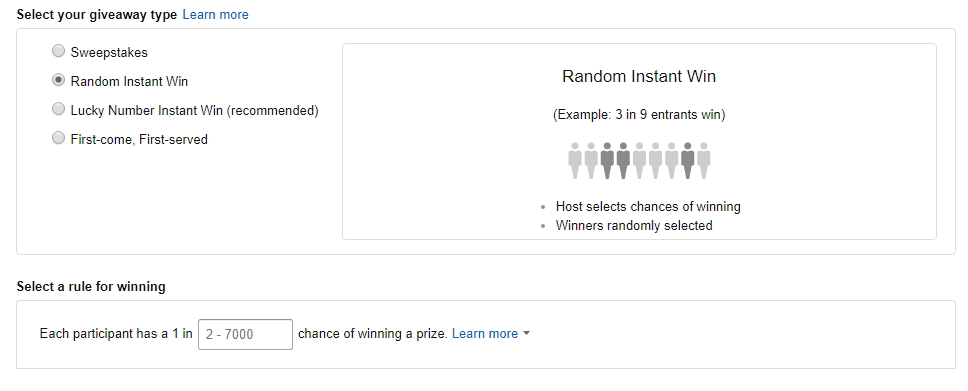The width and height of the screenshot is (968, 391).
Task: Select First-come, First-served radio button
Action: pos(58,138)
